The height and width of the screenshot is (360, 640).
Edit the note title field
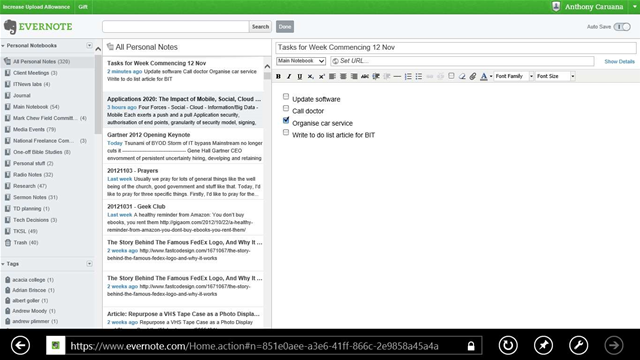456,47
